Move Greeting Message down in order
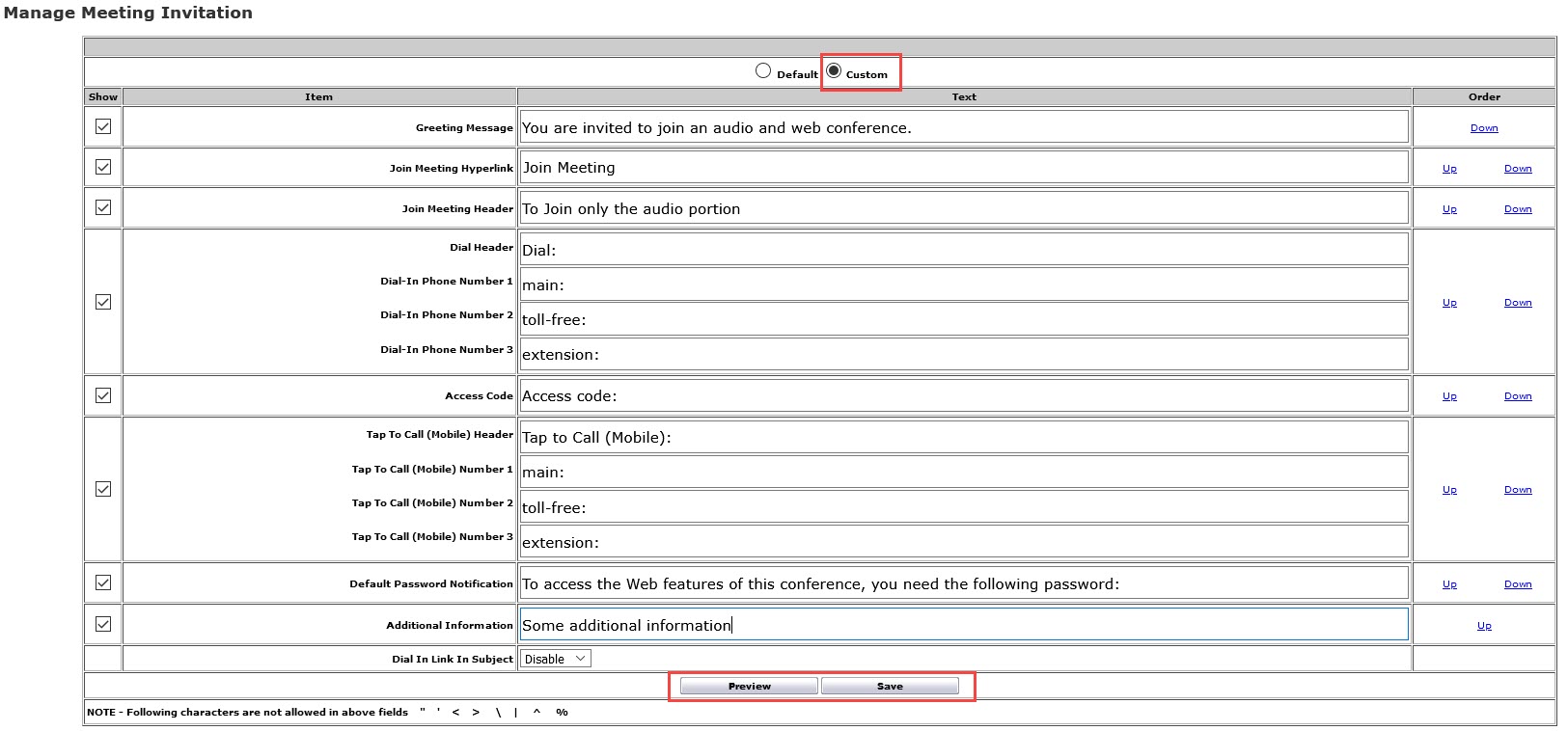1568x731 pixels. 1483,128
